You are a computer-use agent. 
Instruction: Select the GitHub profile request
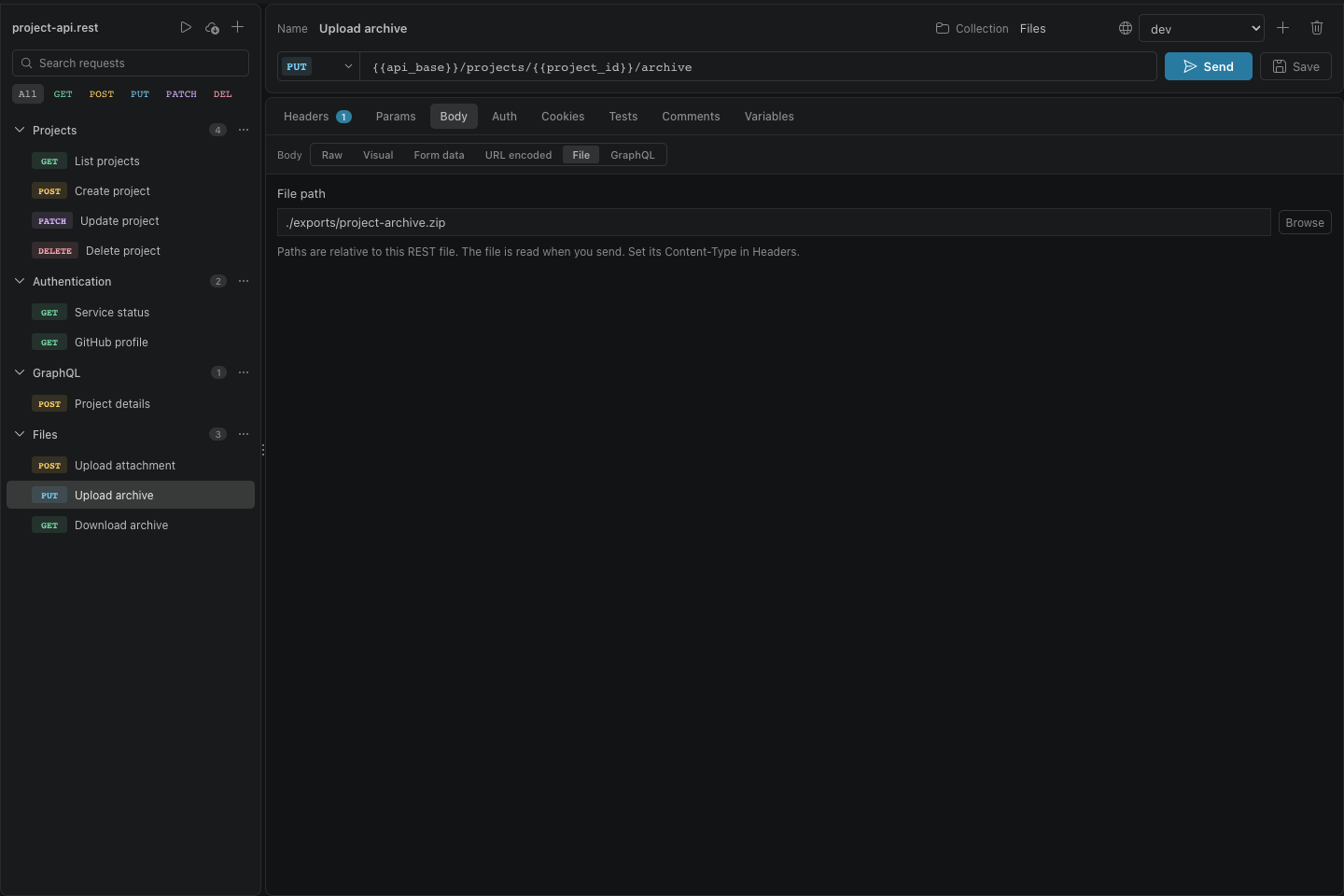click(x=131, y=343)
